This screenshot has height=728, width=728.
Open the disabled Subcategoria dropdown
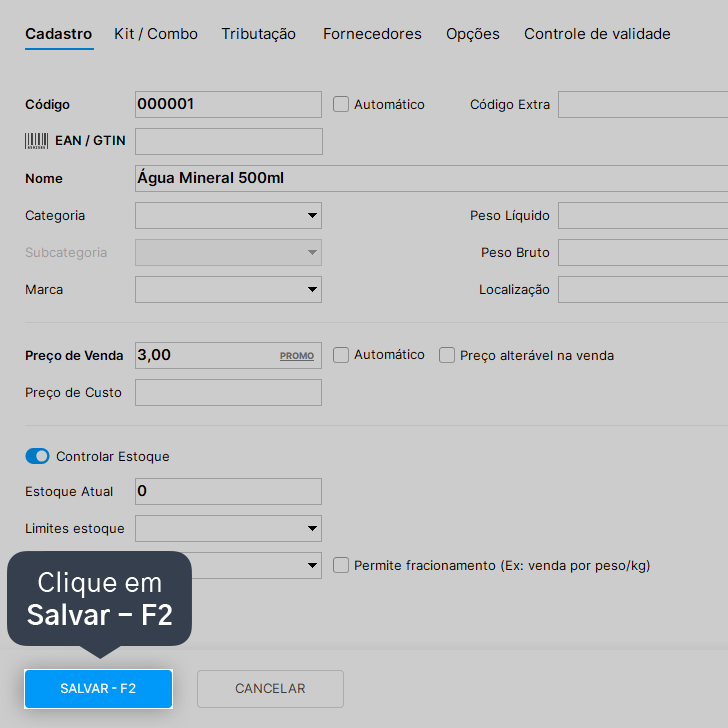[228, 253]
